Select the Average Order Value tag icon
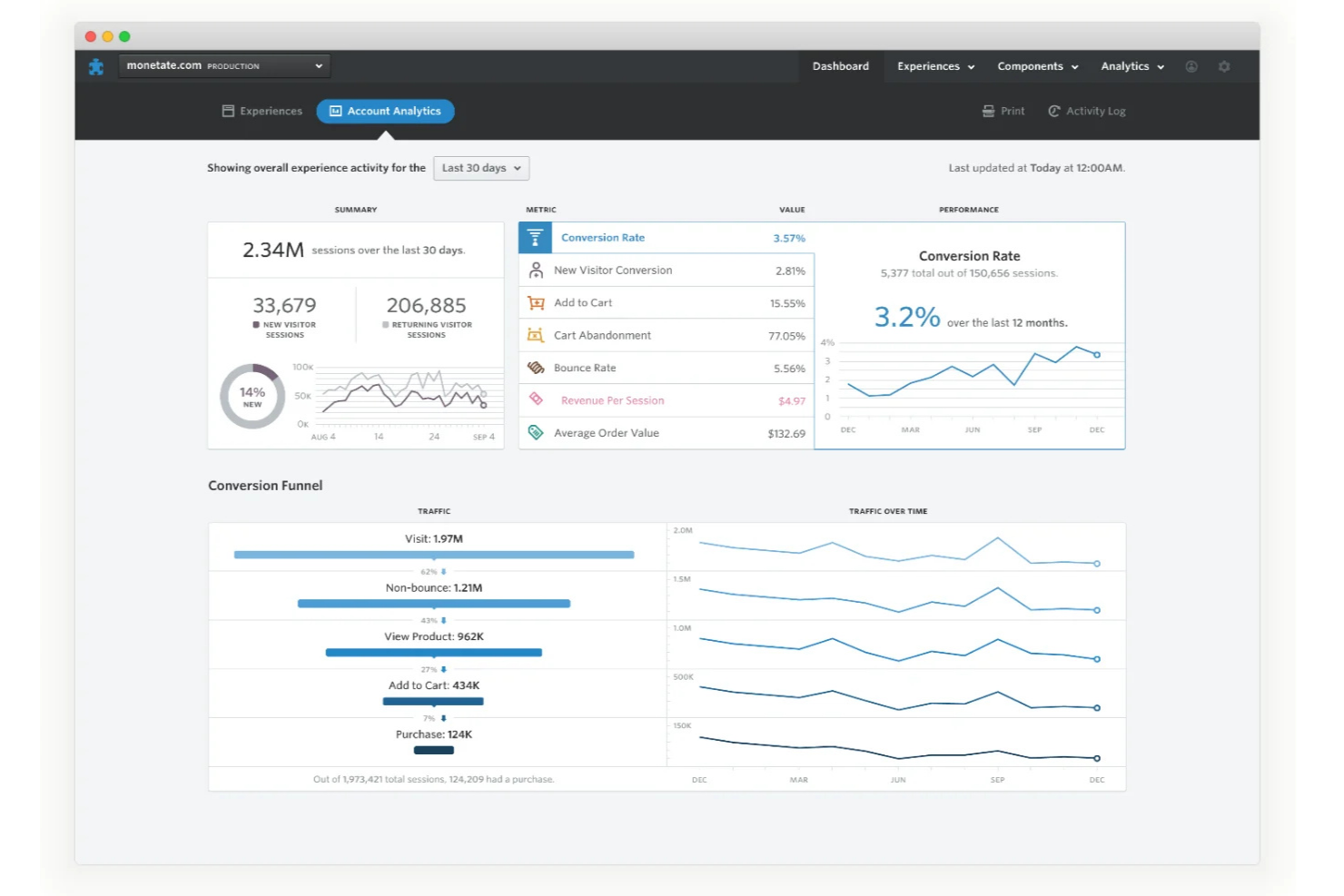 tap(536, 432)
